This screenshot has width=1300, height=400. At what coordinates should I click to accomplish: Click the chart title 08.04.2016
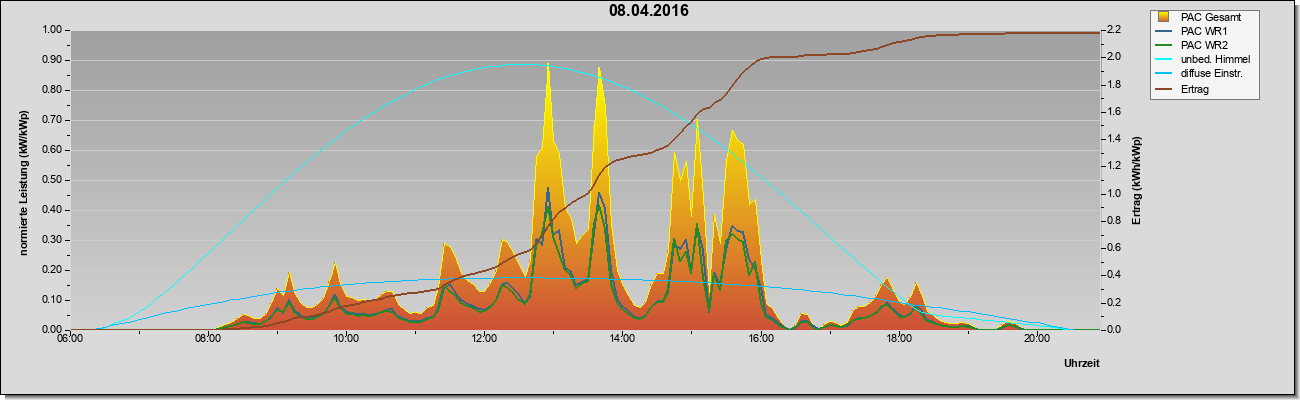click(649, 11)
